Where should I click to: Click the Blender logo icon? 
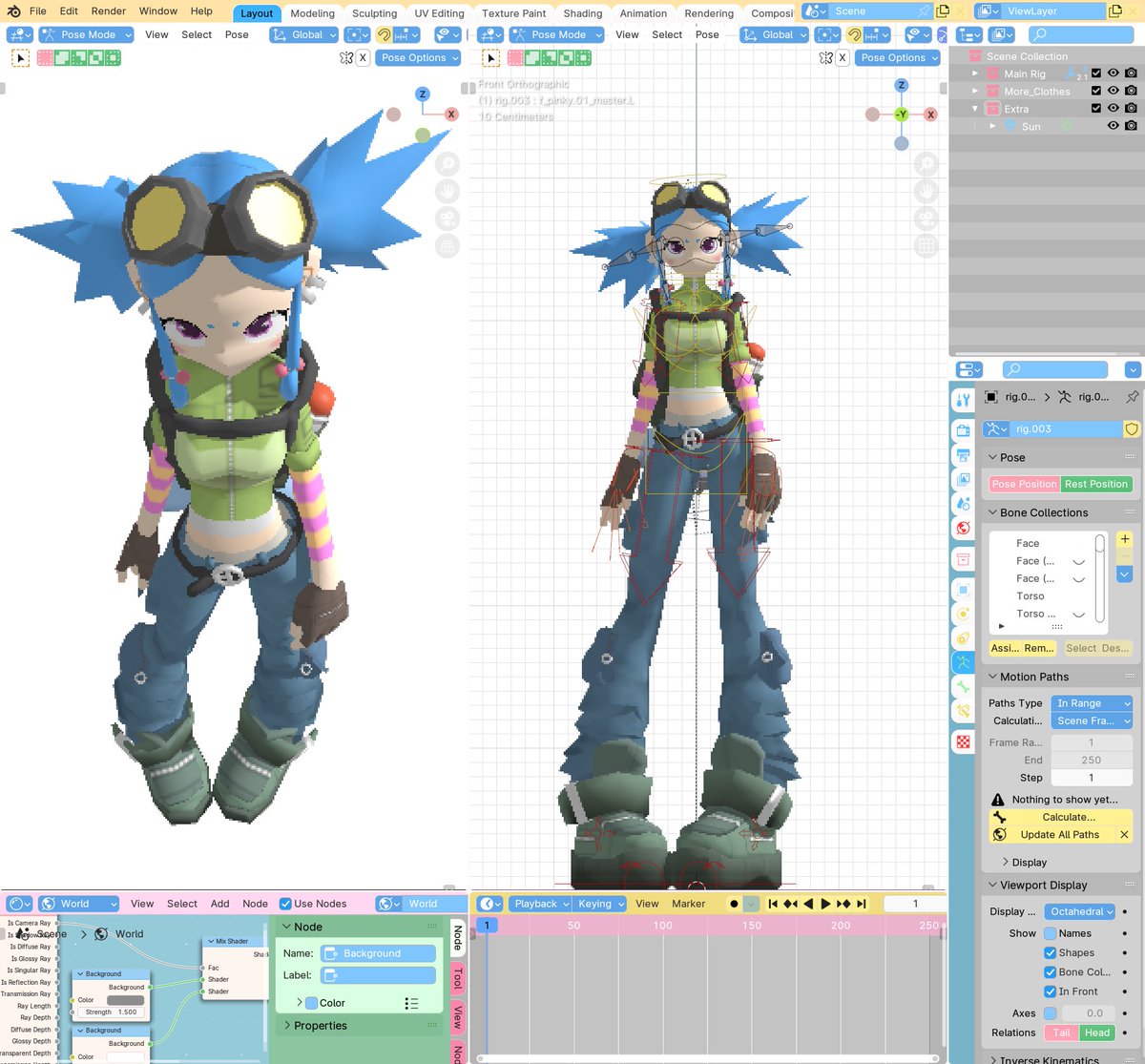pyautogui.click(x=13, y=11)
